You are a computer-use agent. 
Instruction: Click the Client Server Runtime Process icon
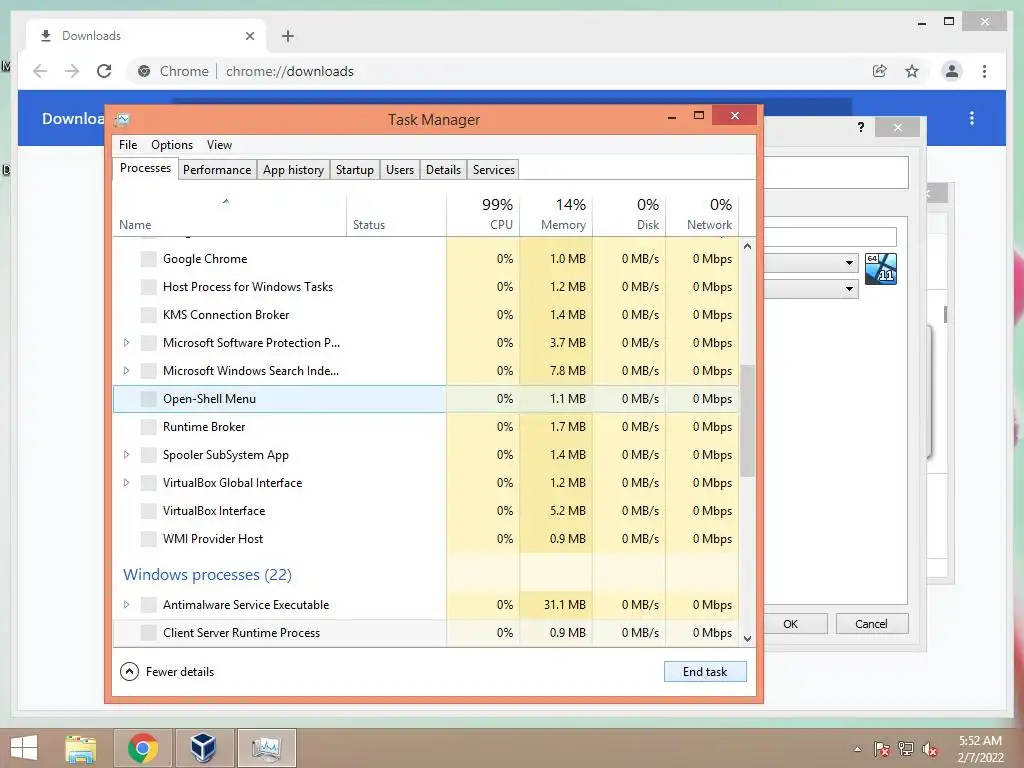point(148,633)
